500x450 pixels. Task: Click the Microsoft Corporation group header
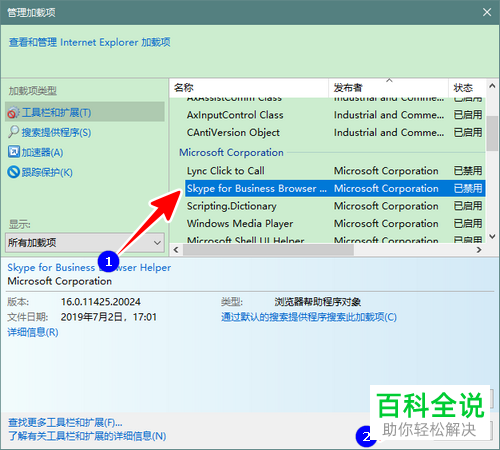[231, 152]
